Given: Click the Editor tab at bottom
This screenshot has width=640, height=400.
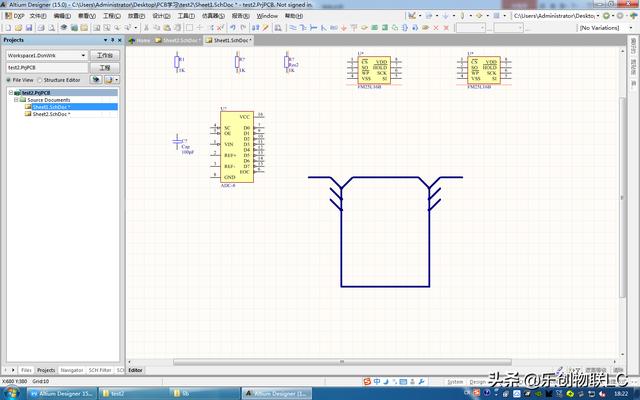Looking at the screenshot, I should click(x=136, y=370).
